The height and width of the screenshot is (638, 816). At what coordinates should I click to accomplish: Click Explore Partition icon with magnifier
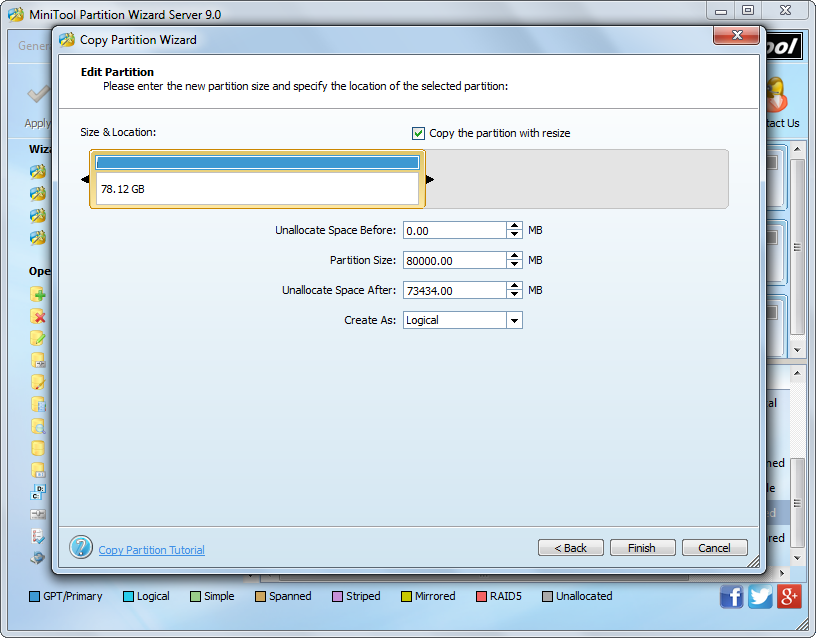[x=38, y=426]
